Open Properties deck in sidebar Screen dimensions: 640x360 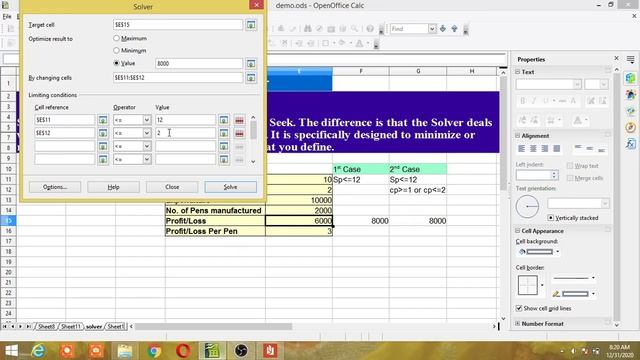click(631, 78)
